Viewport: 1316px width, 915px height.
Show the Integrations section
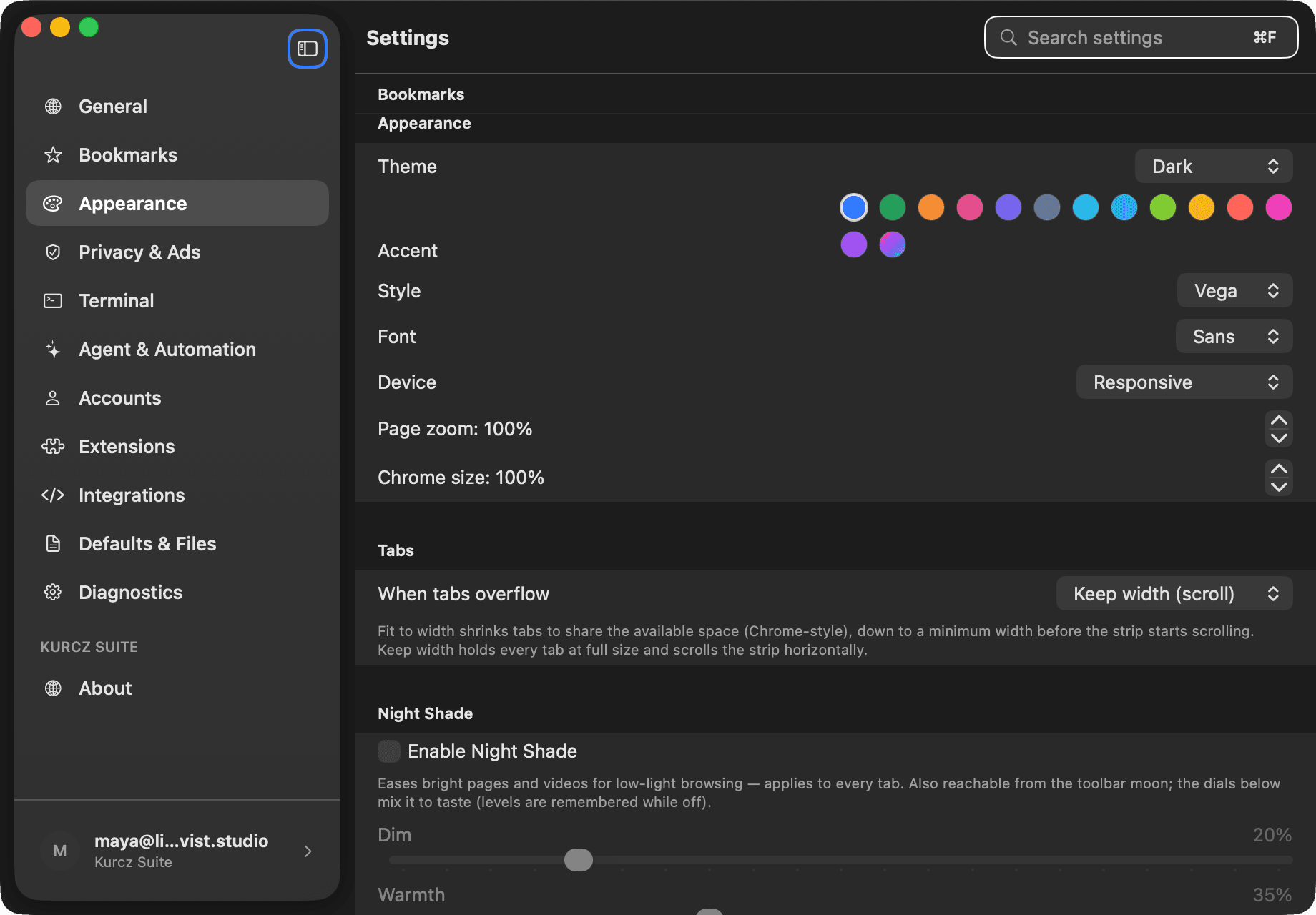[x=177, y=495]
